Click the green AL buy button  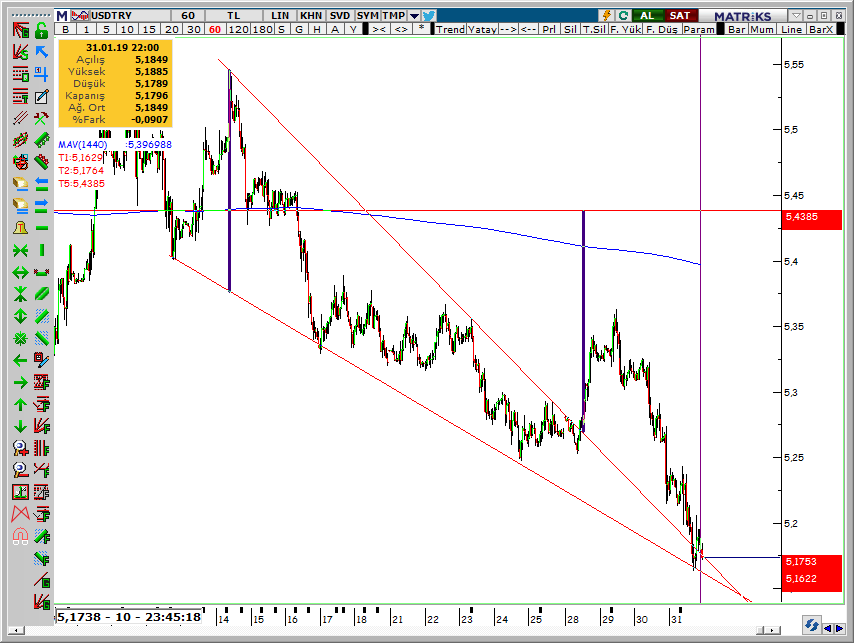[648, 16]
